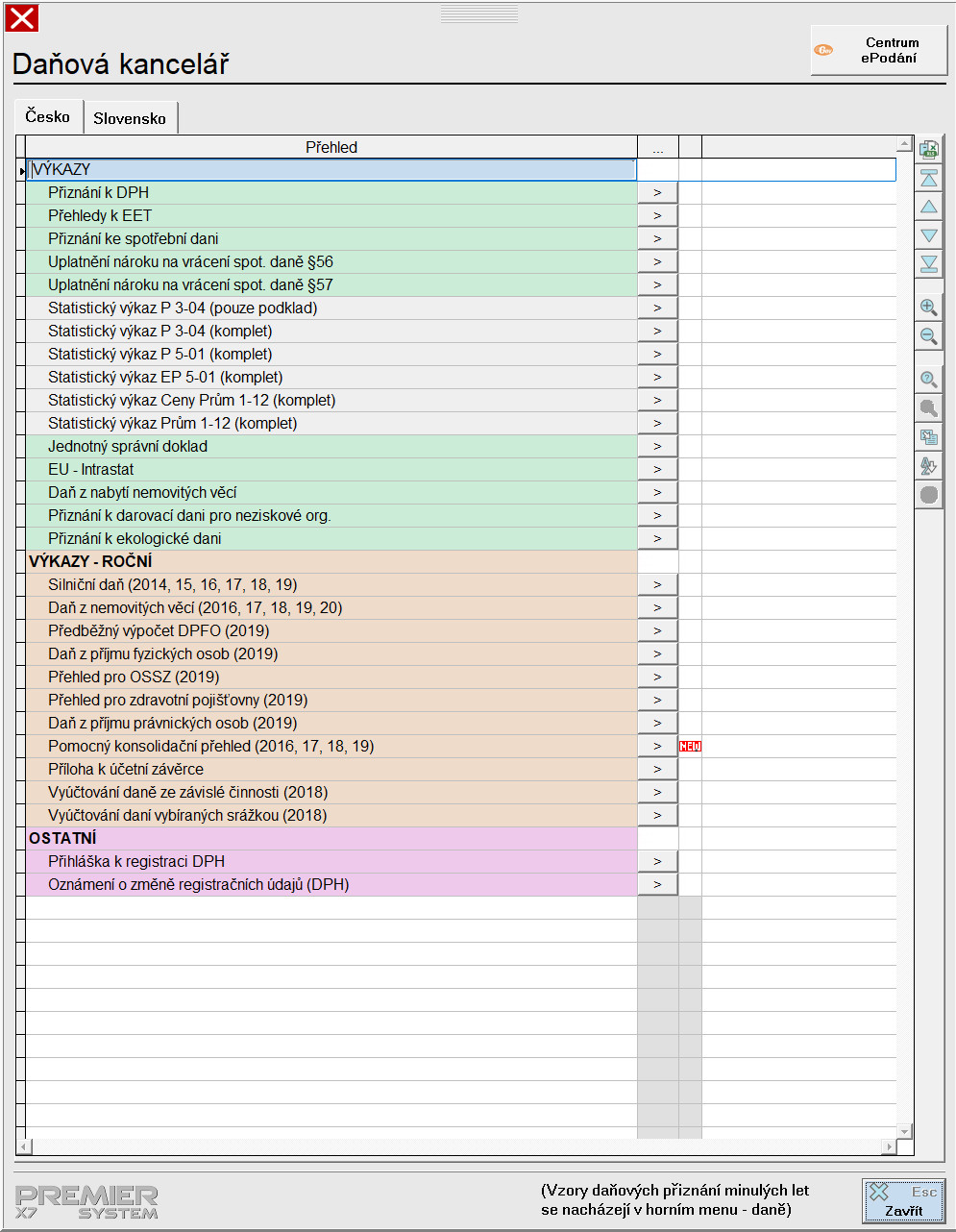Screen dimensions: 956x1232
Task: Open Přiznání k DPH with arrow button
Action: [x=657, y=192]
